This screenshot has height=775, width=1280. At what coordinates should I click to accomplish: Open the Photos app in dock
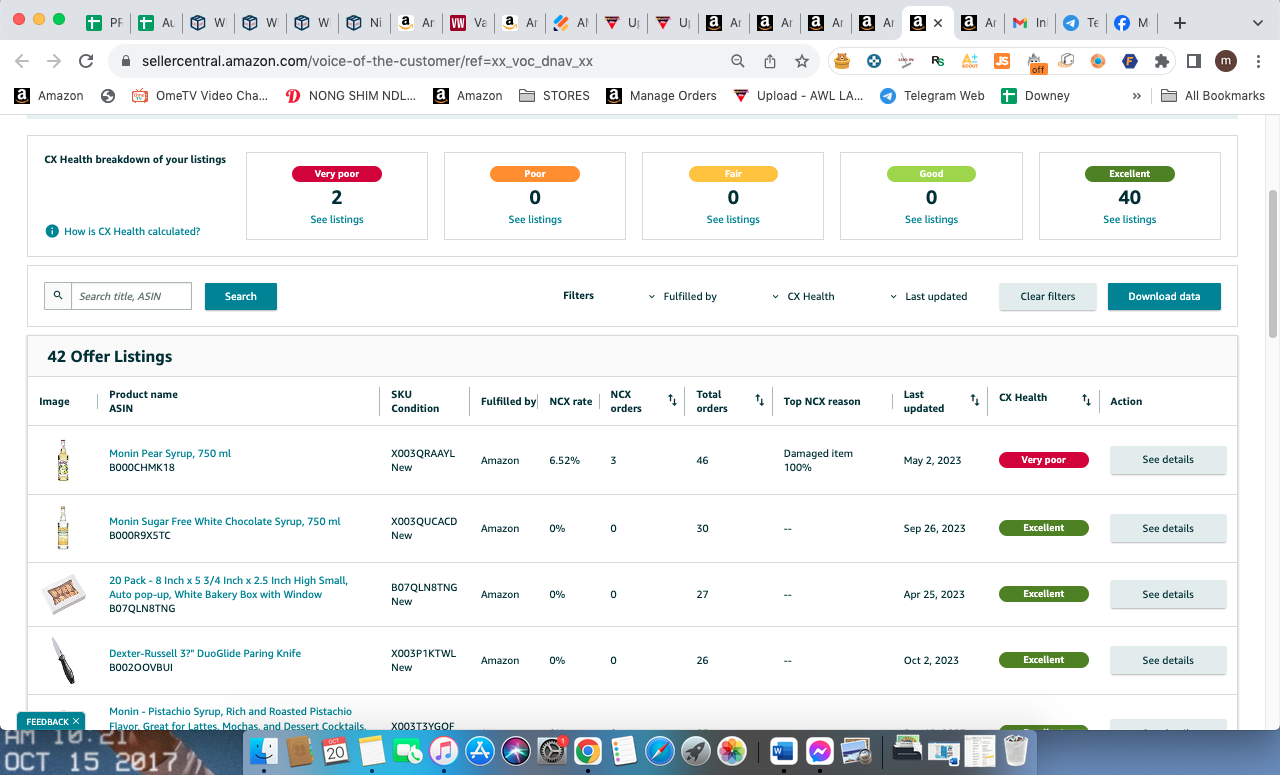(x=733, y=751)
